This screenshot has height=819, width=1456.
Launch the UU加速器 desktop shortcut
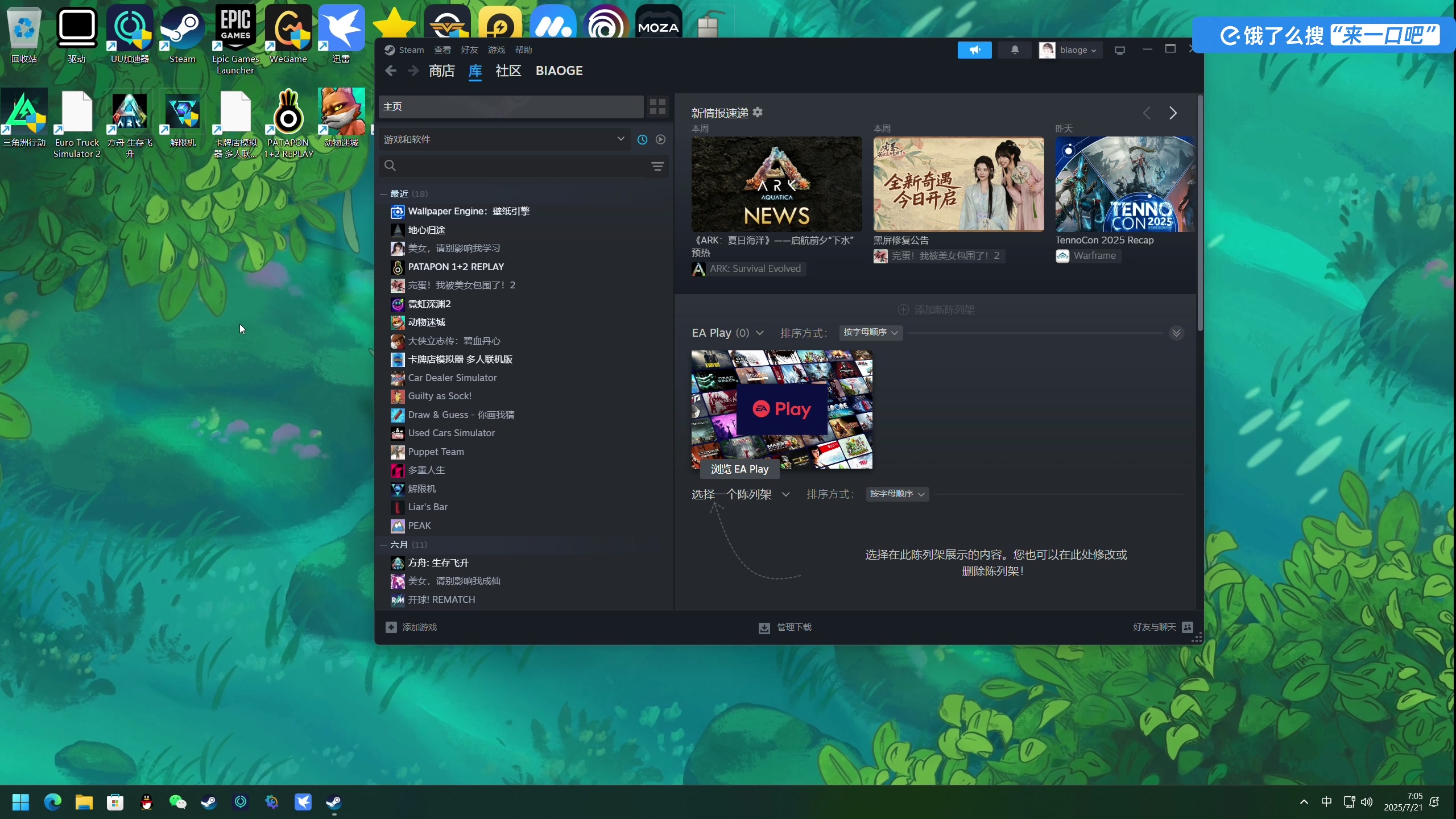click(x=130, y=35)
